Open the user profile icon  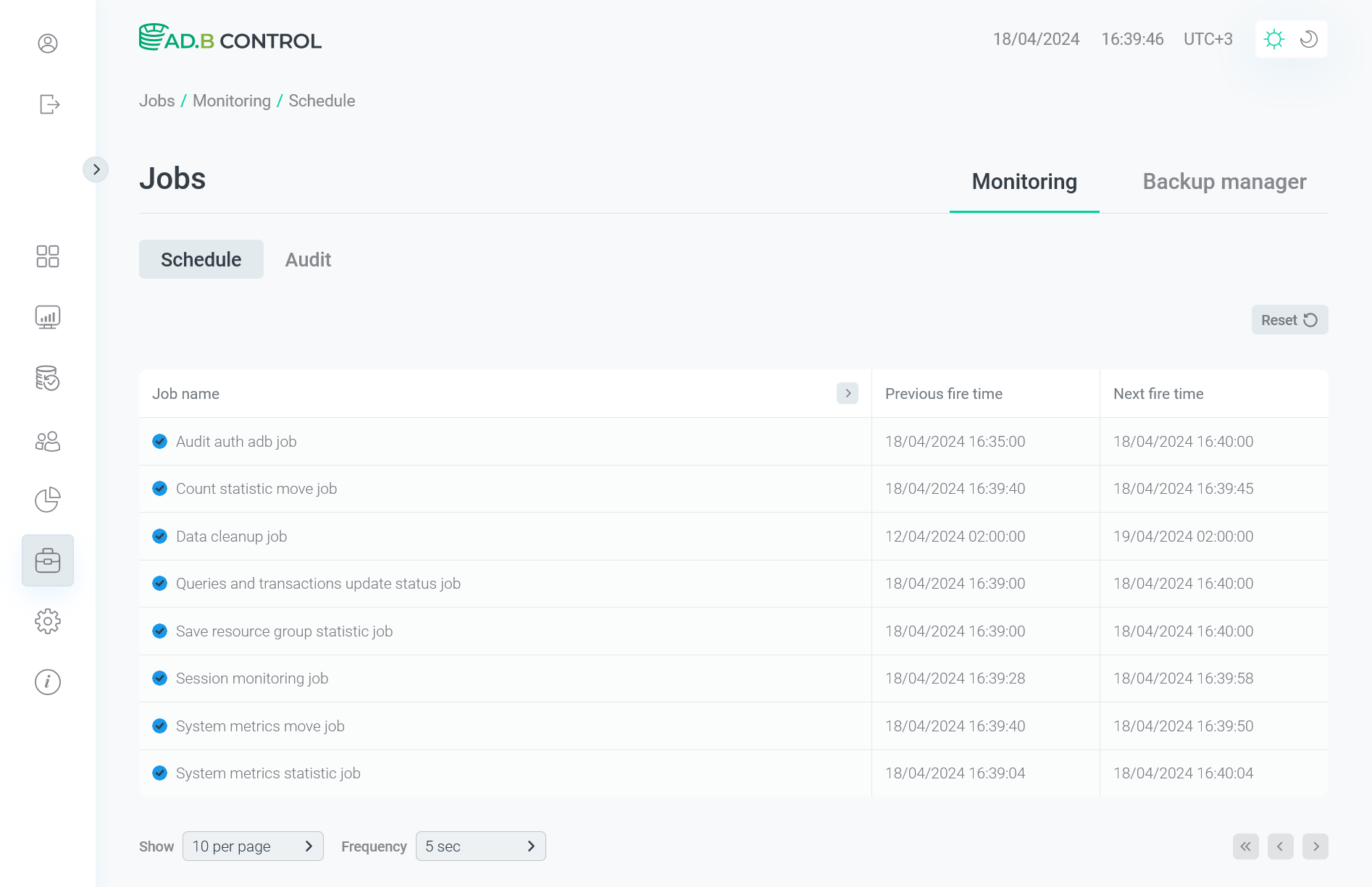[x=48, y=43]
